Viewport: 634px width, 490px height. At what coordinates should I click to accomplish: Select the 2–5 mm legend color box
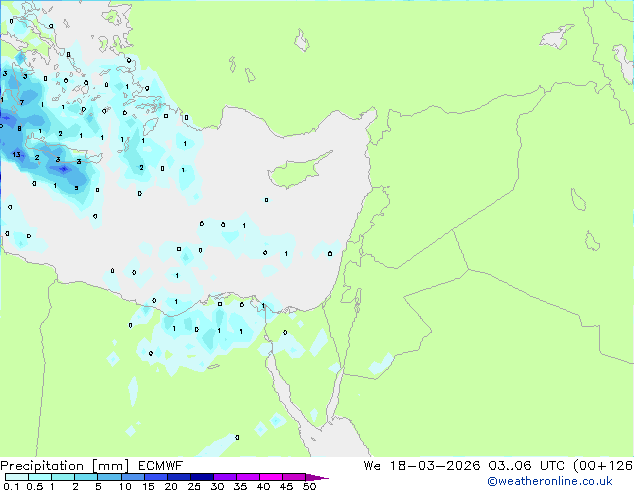point(86,477)
